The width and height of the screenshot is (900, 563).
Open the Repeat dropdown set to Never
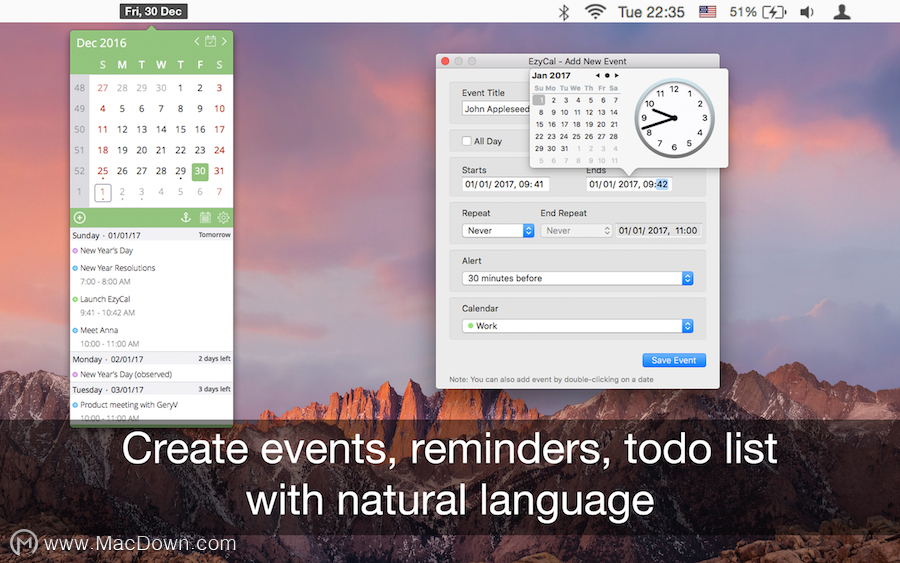tap(498, 231)
